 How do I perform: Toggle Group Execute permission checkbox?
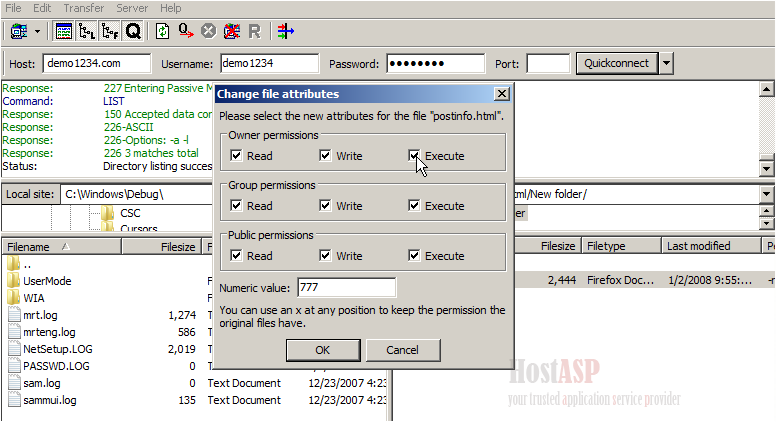(x=414, y=206)
